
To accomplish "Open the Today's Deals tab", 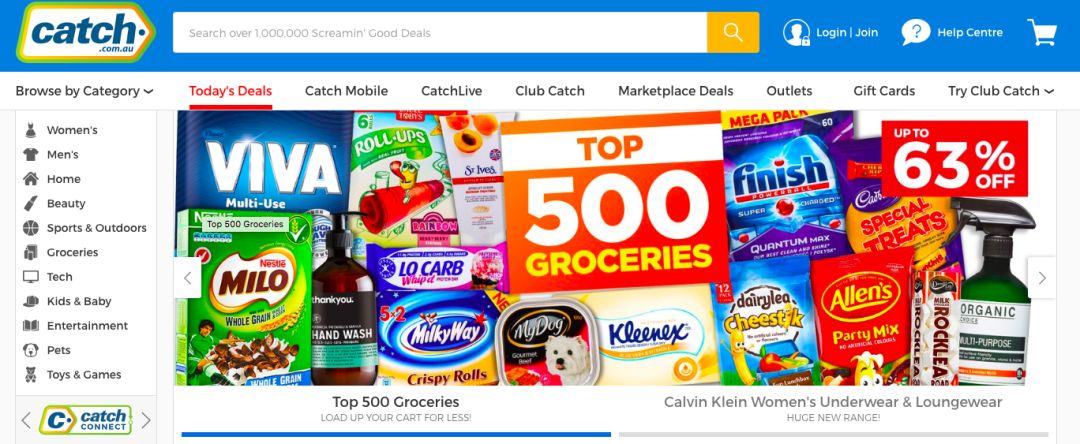I will click(x=231, y=91).
